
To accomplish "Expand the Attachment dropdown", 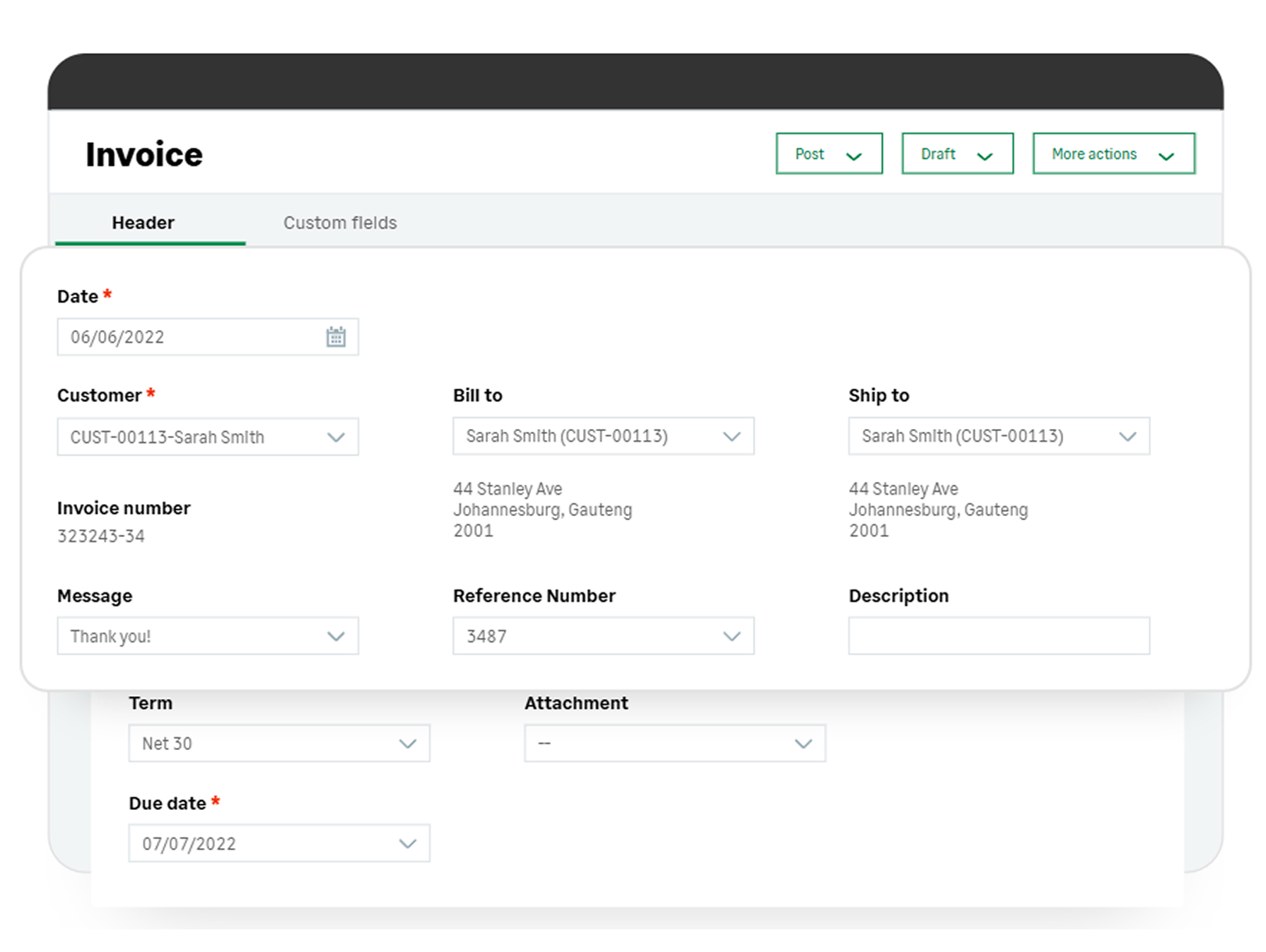I will 803,743.
